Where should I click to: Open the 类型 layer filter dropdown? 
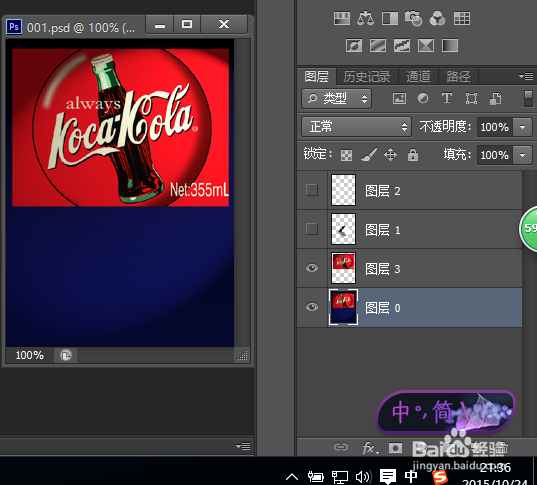pyautogui.click(x=336, y=99)
